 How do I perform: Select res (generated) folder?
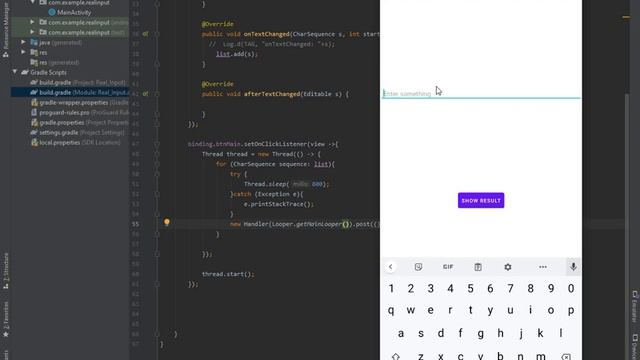pyautogui.click(x=55, y=62)
